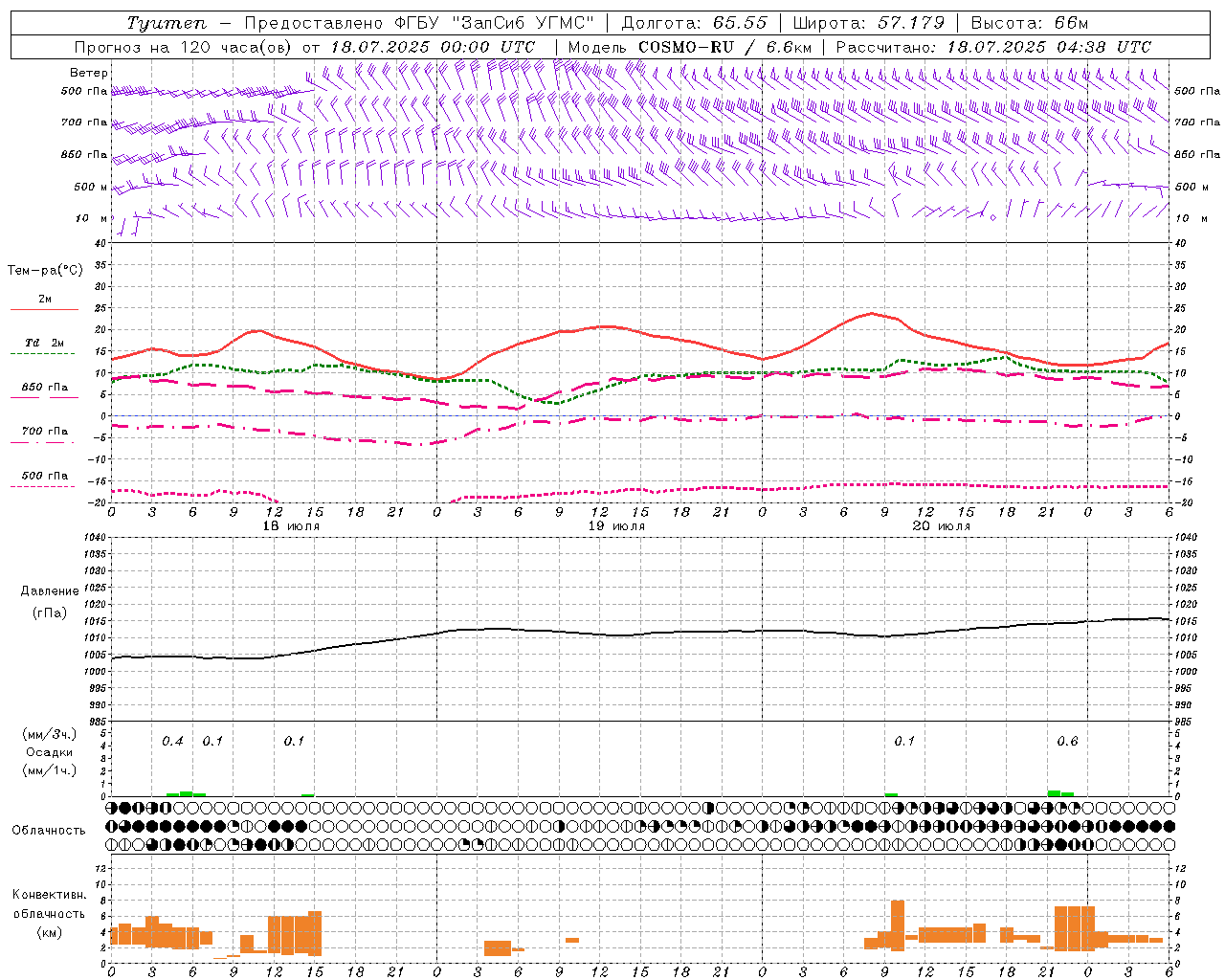Click the "Высота: 66м" header field

(1029, 23)
